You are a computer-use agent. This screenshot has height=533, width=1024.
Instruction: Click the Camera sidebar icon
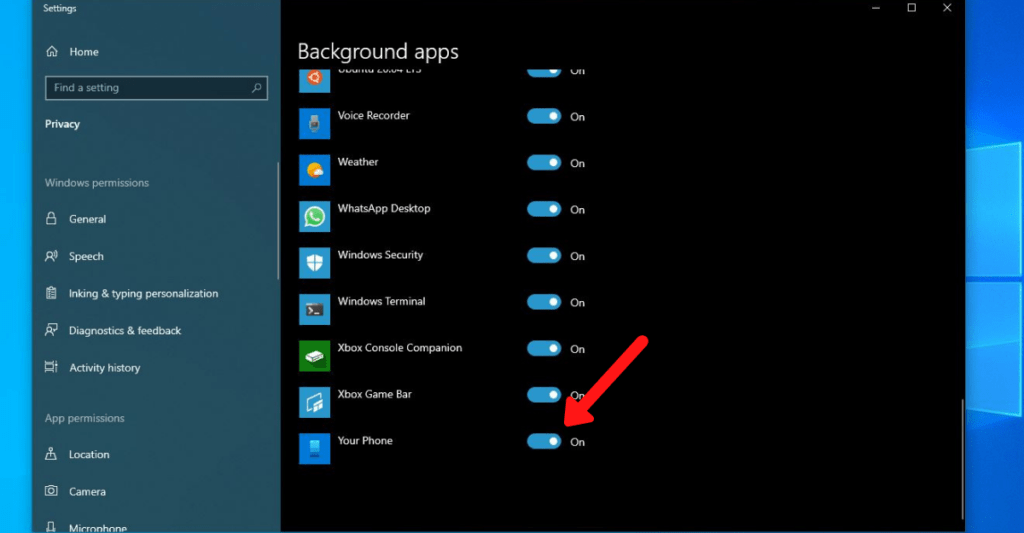tap(51, 491)
